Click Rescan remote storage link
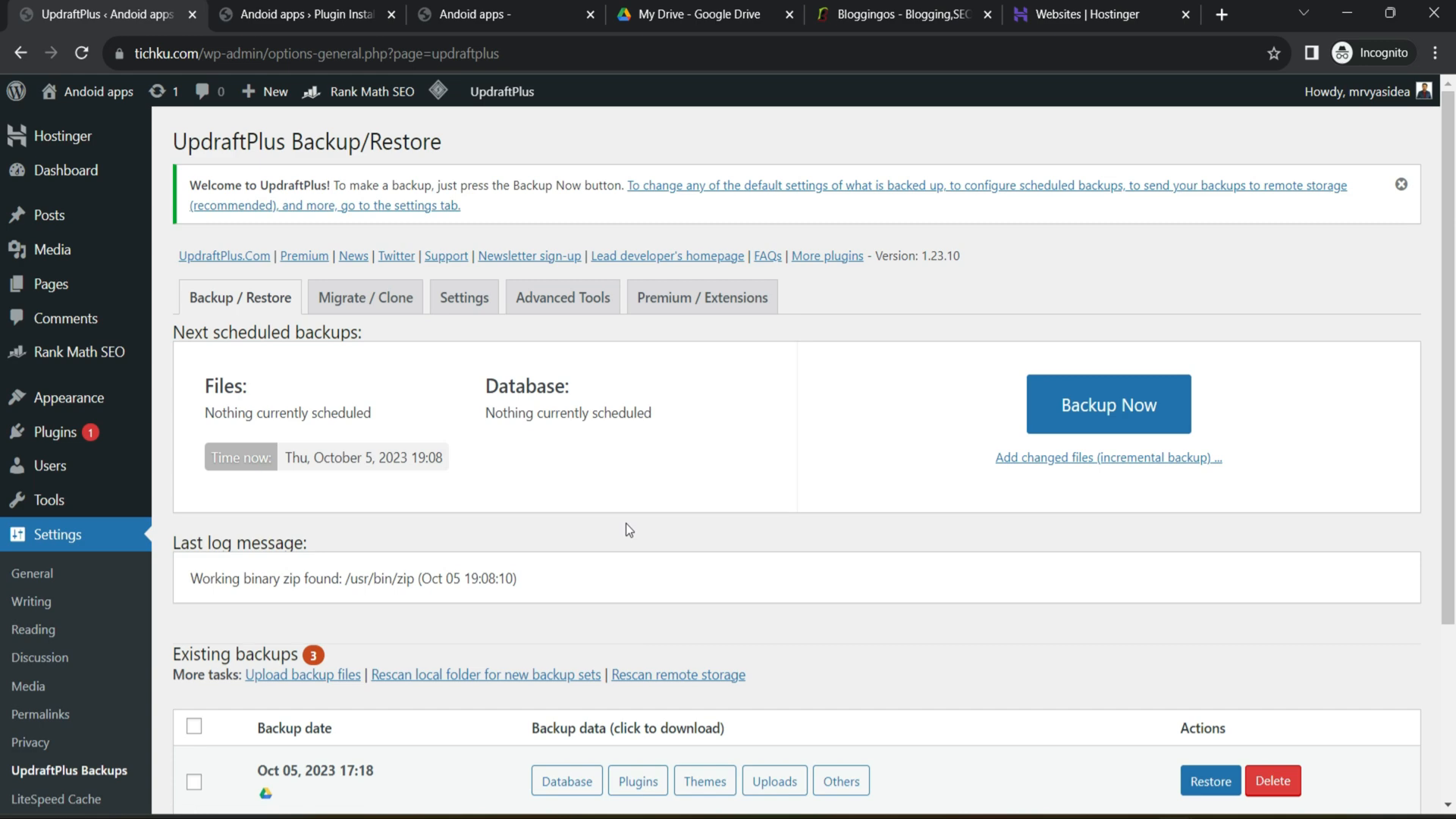The image size is (1456, 819). point(678,675)
